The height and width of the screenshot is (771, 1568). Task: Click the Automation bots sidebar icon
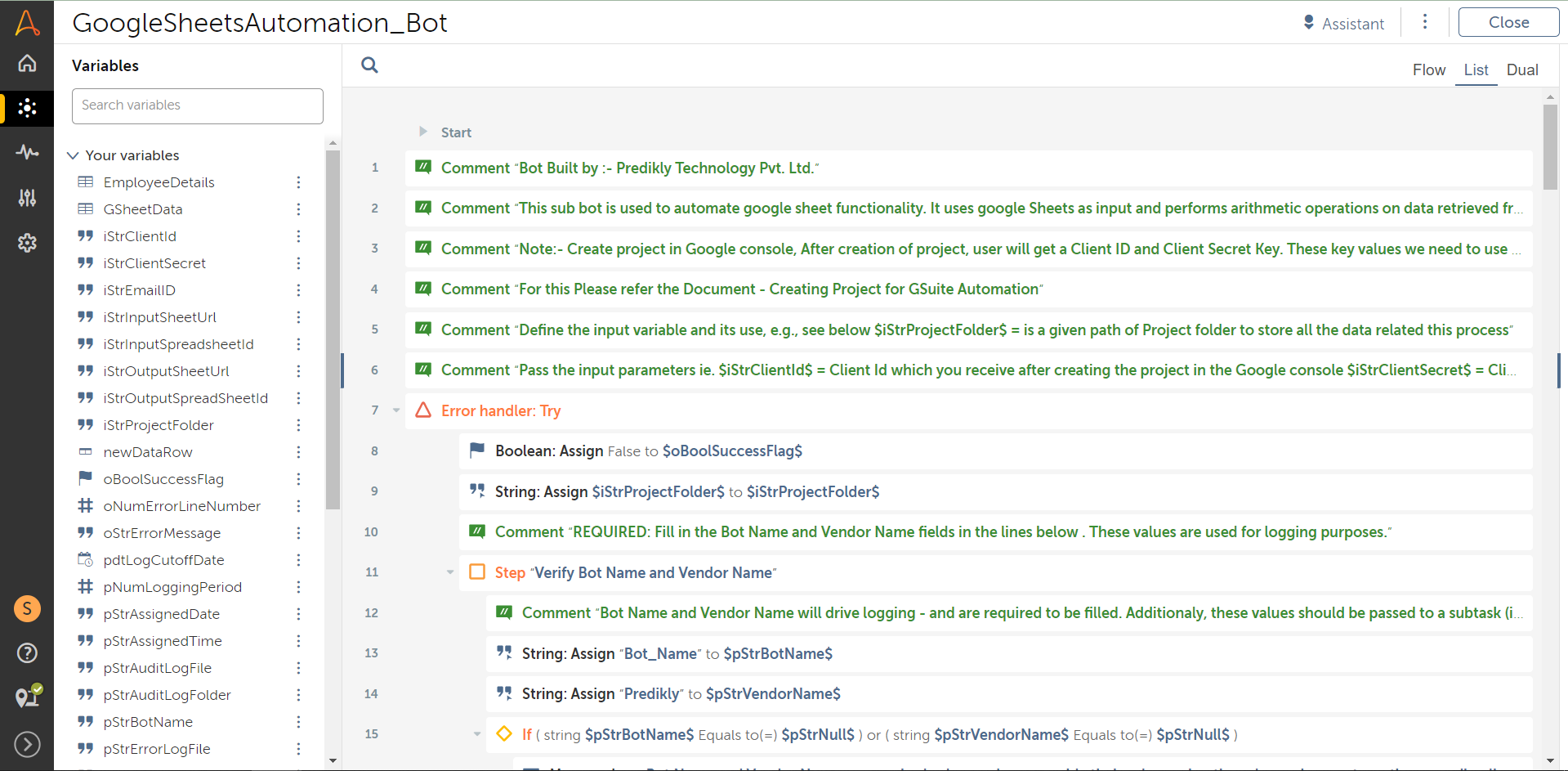[x=27, y=108]
